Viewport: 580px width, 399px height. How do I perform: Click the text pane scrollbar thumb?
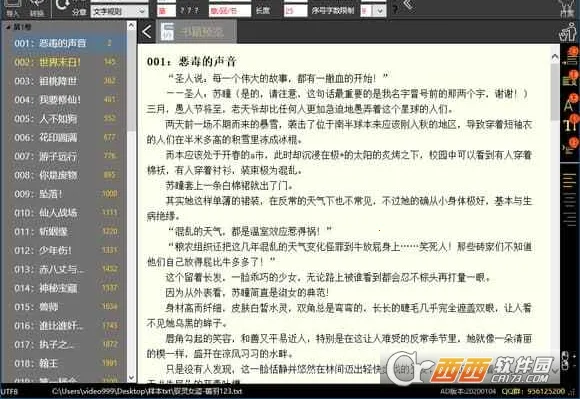(x=555, y=92)
